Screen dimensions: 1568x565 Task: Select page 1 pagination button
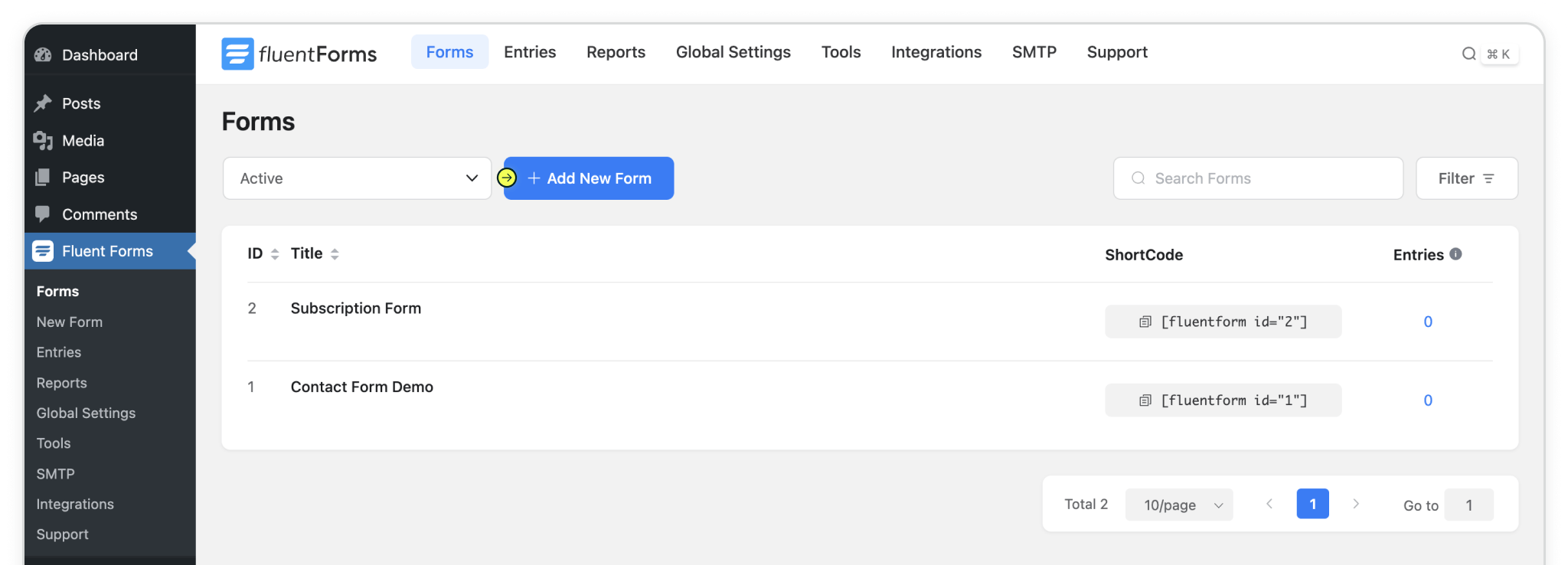(x=1313, y=504)
